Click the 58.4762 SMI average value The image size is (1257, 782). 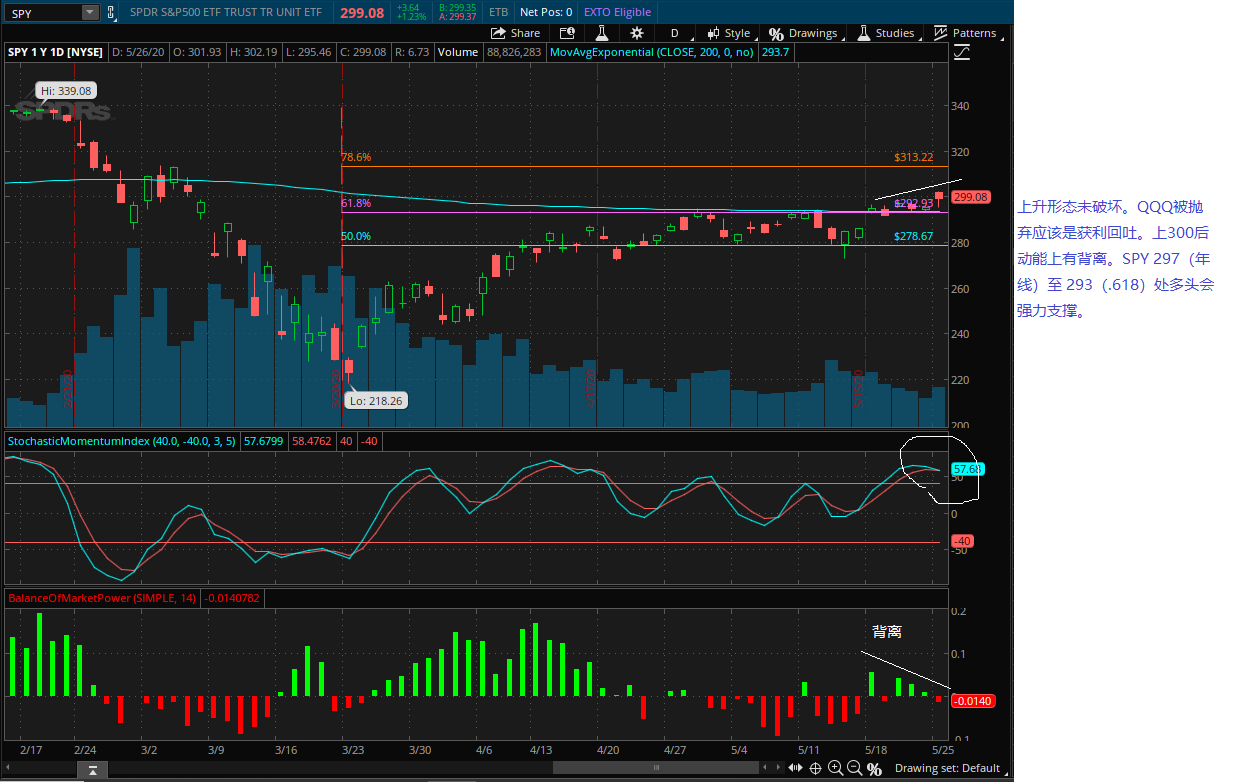[x=312, y=441]
